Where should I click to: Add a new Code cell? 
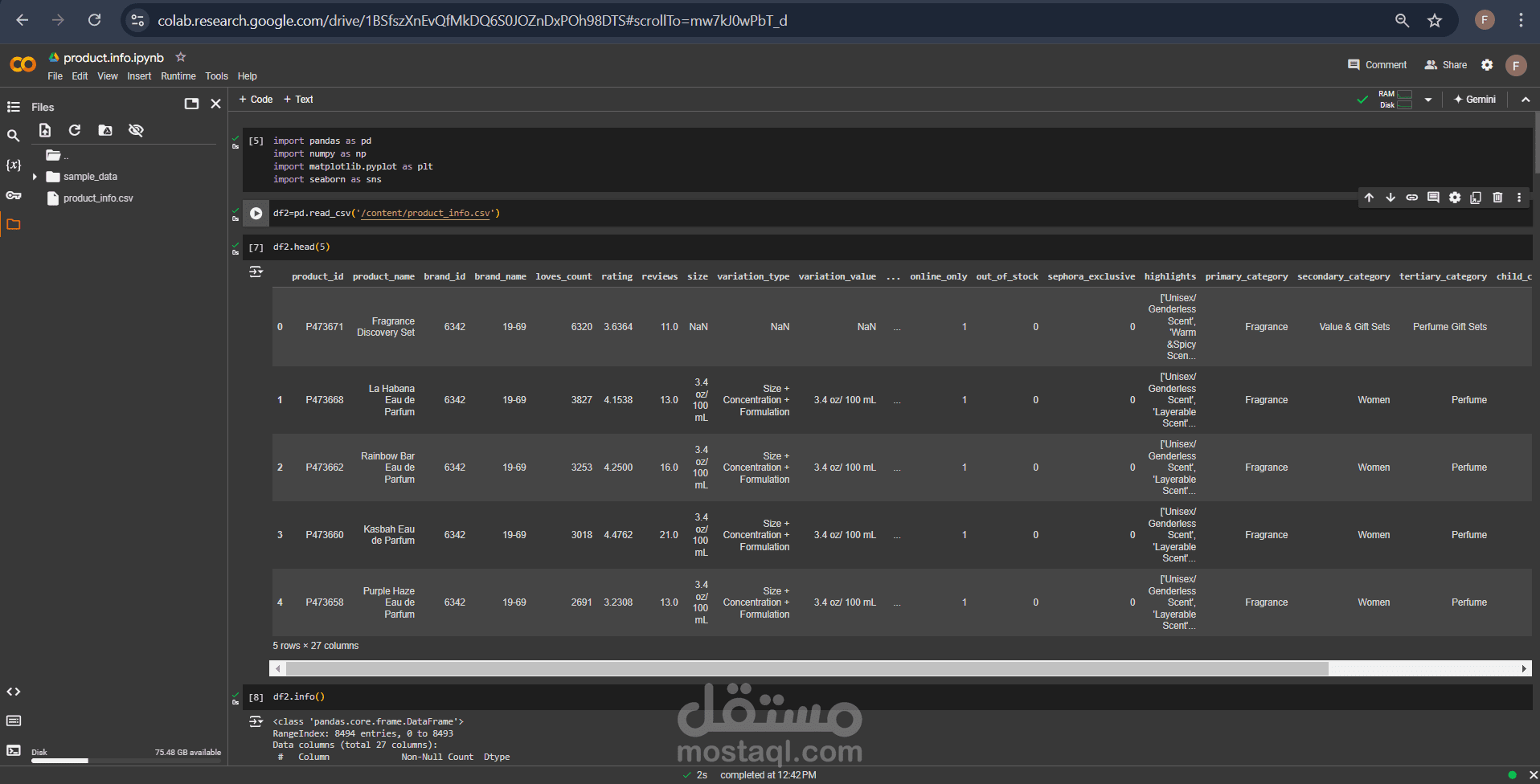[x=256, y=100]
